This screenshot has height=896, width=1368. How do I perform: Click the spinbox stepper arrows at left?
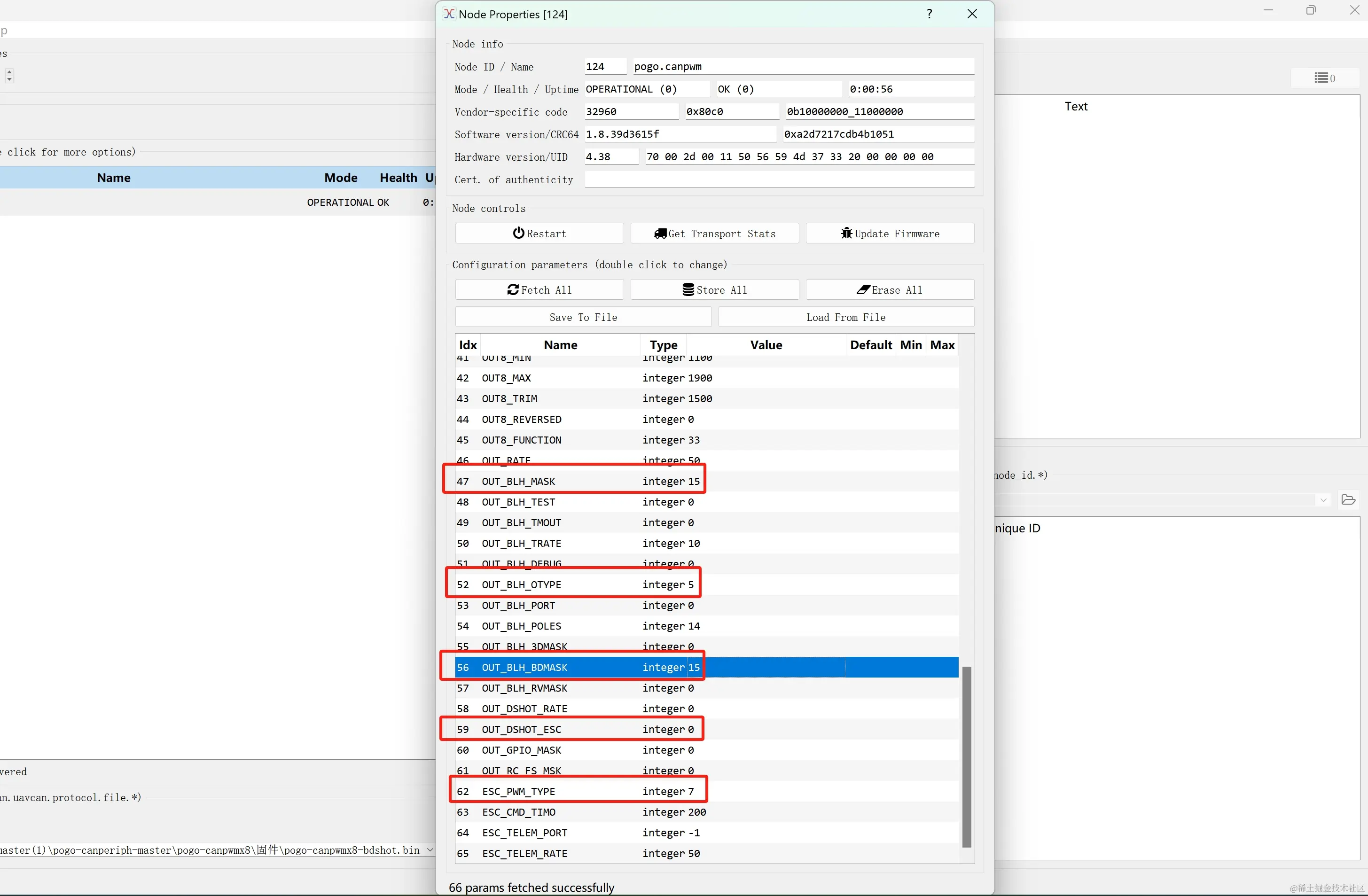pos(9,75)
